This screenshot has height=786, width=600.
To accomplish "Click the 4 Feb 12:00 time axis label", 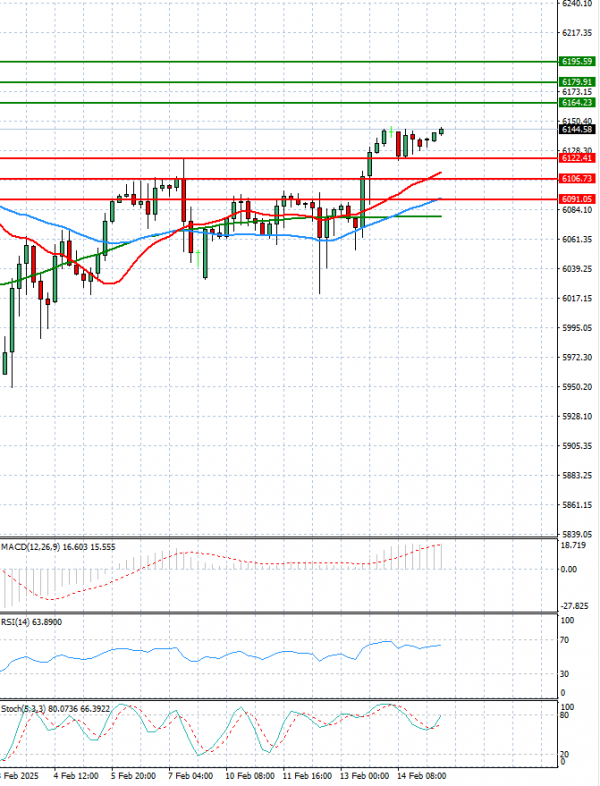I will click(76, 776).
